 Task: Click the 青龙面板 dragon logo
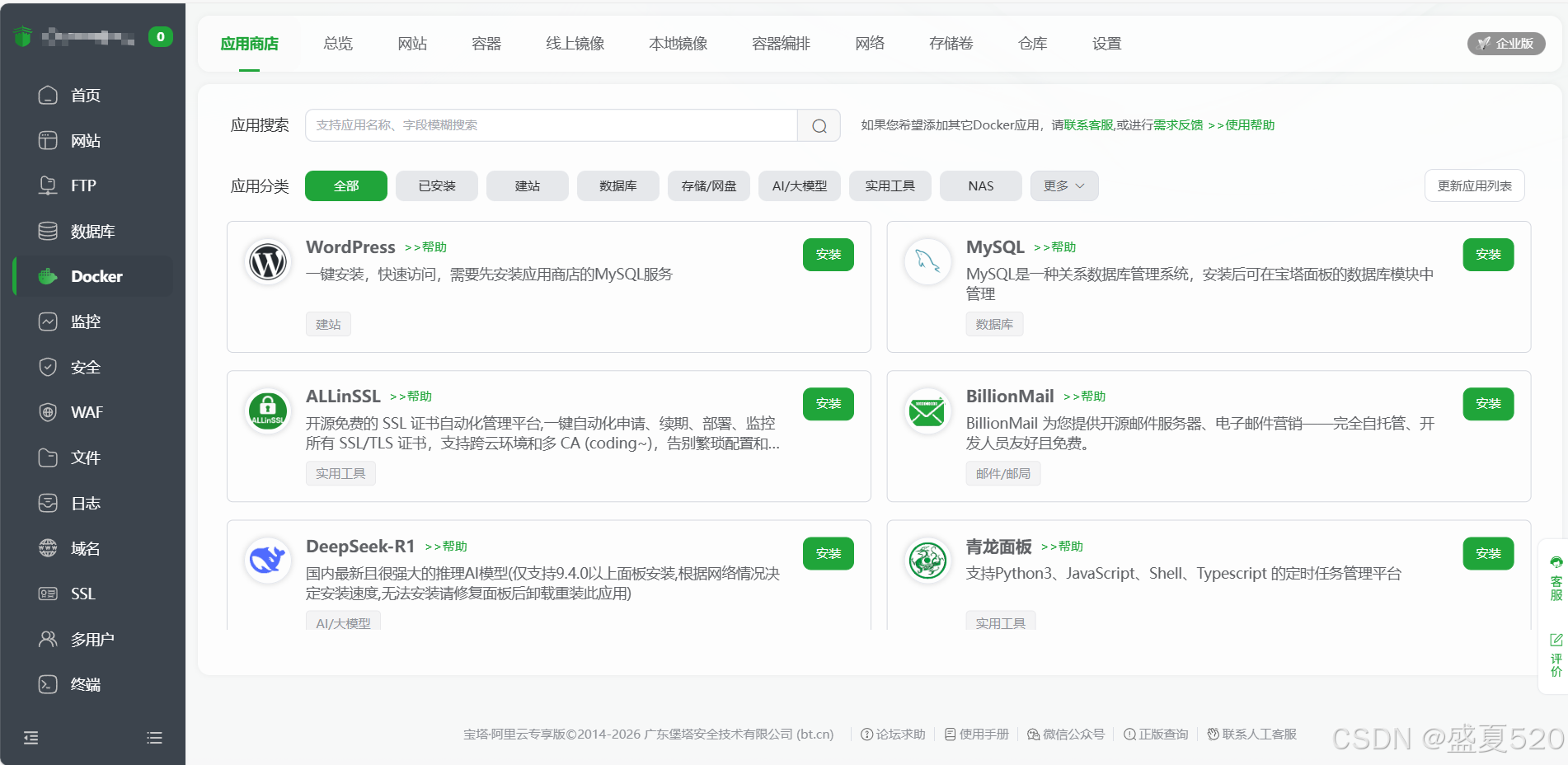point(927,561)
